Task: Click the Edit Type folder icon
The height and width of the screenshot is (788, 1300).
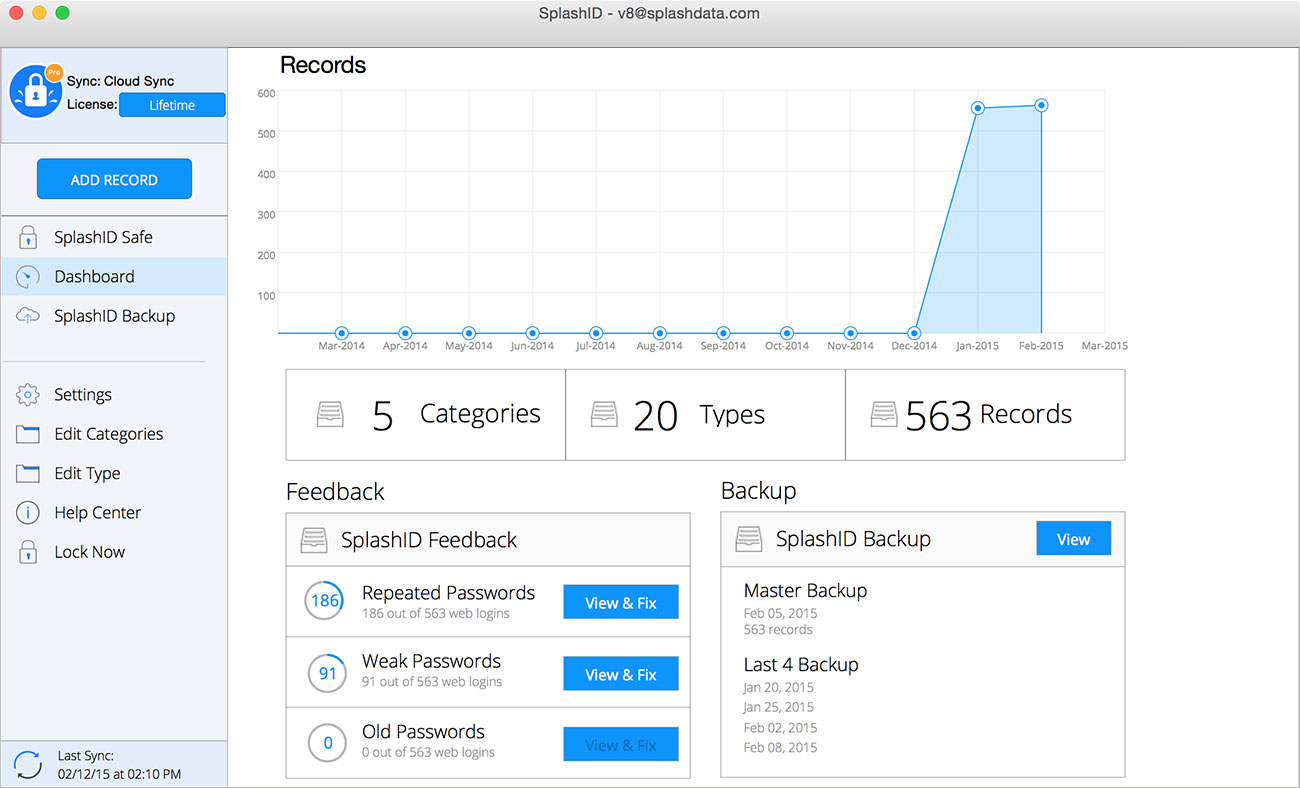Action: pyautogui.click(x=28, y=473)
